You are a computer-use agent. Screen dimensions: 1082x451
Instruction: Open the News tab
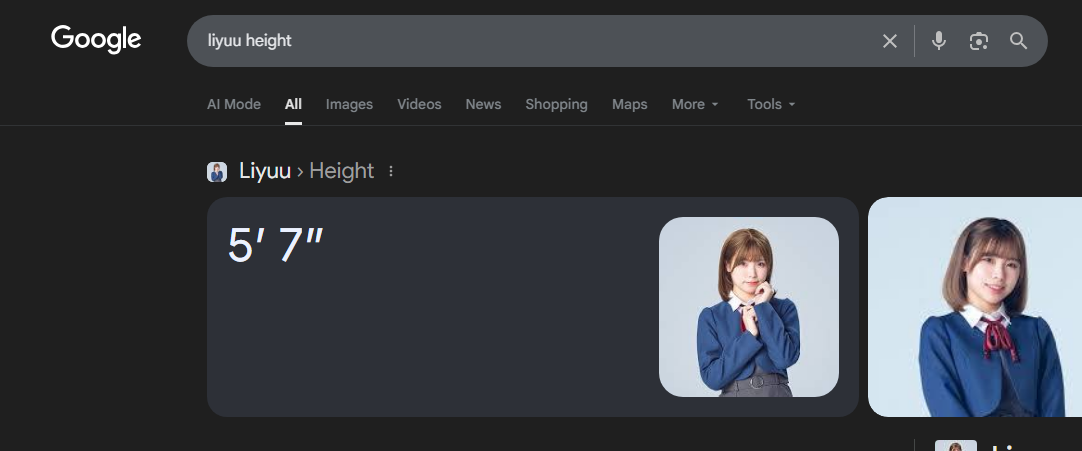[x=483, y=104]
